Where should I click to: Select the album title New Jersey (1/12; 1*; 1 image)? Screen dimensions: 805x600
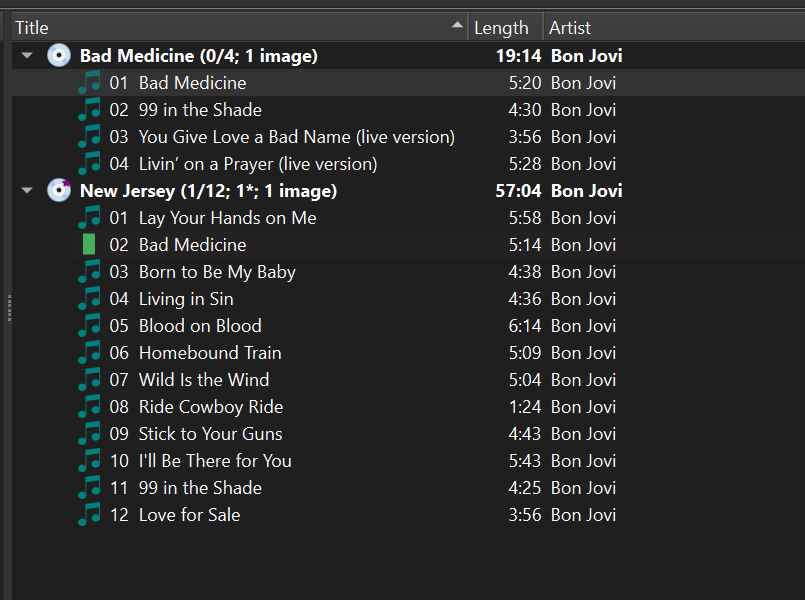click(x=208, y=191)
